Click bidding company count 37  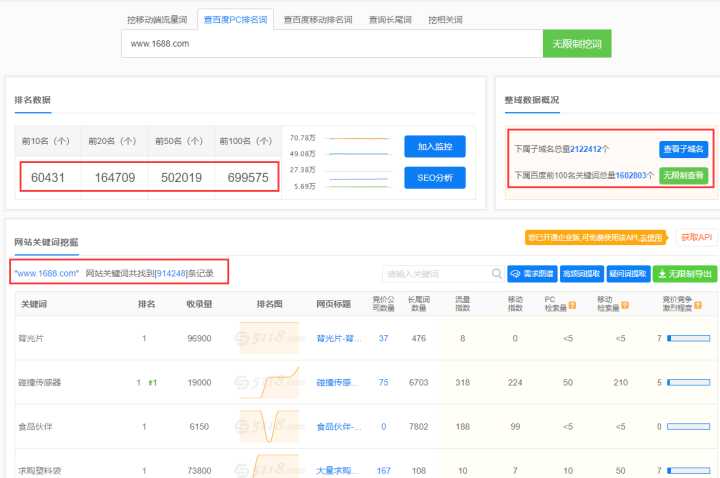(383, 338)
